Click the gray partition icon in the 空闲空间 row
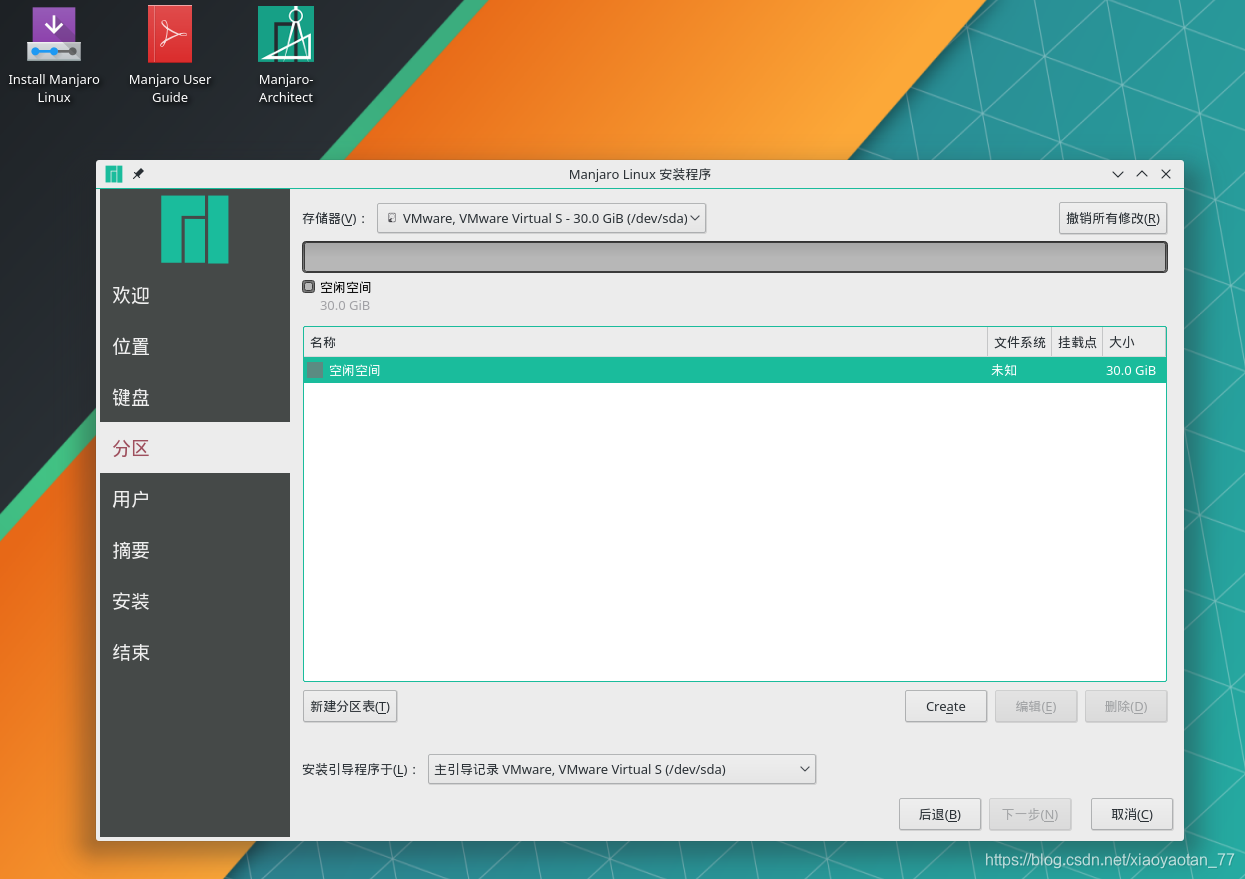Image resolution: width=1245 pixels, height=879 pixels. 316,370
